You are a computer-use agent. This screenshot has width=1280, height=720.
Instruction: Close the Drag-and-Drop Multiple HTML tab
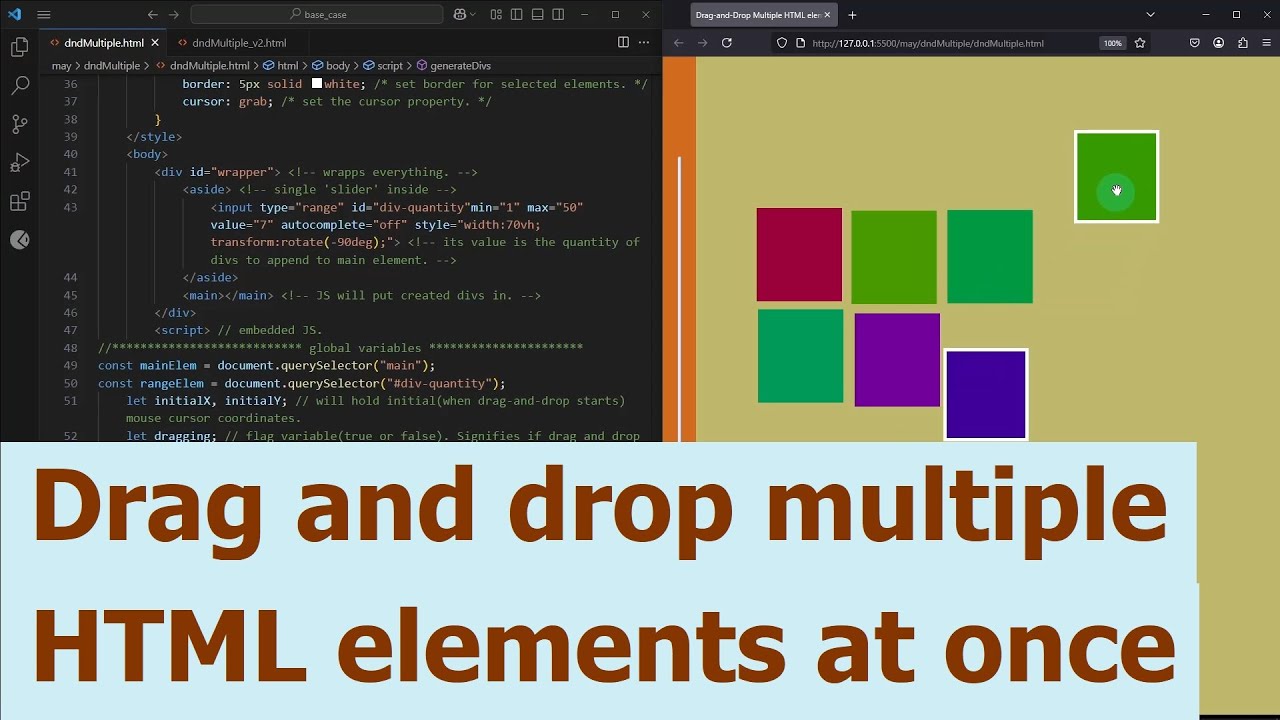click(827, 15)
